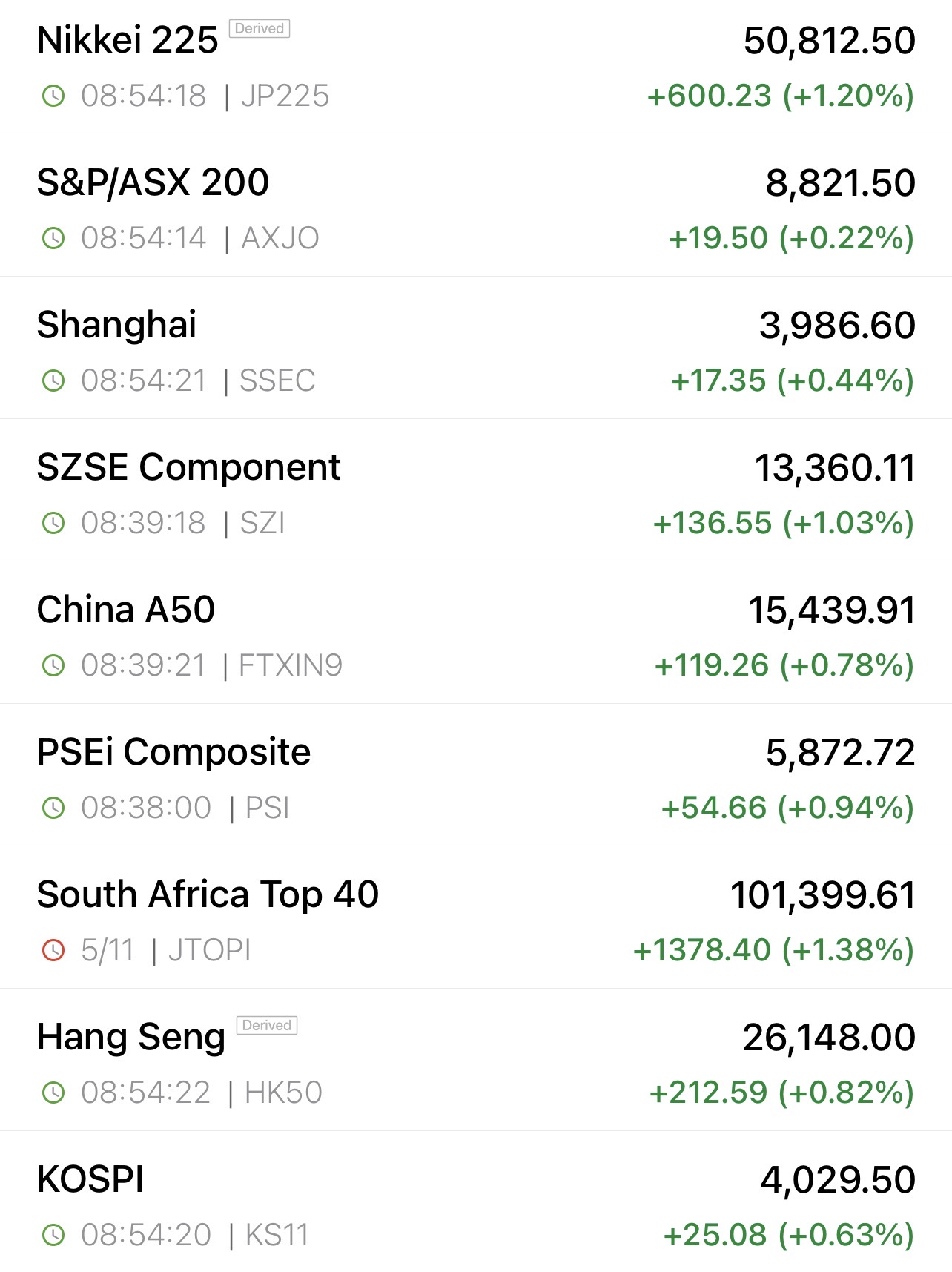The width and height of the screenshot is (952, 1272).
Task: Select the Shanghai index title
Action: click(x=116, y=325)
